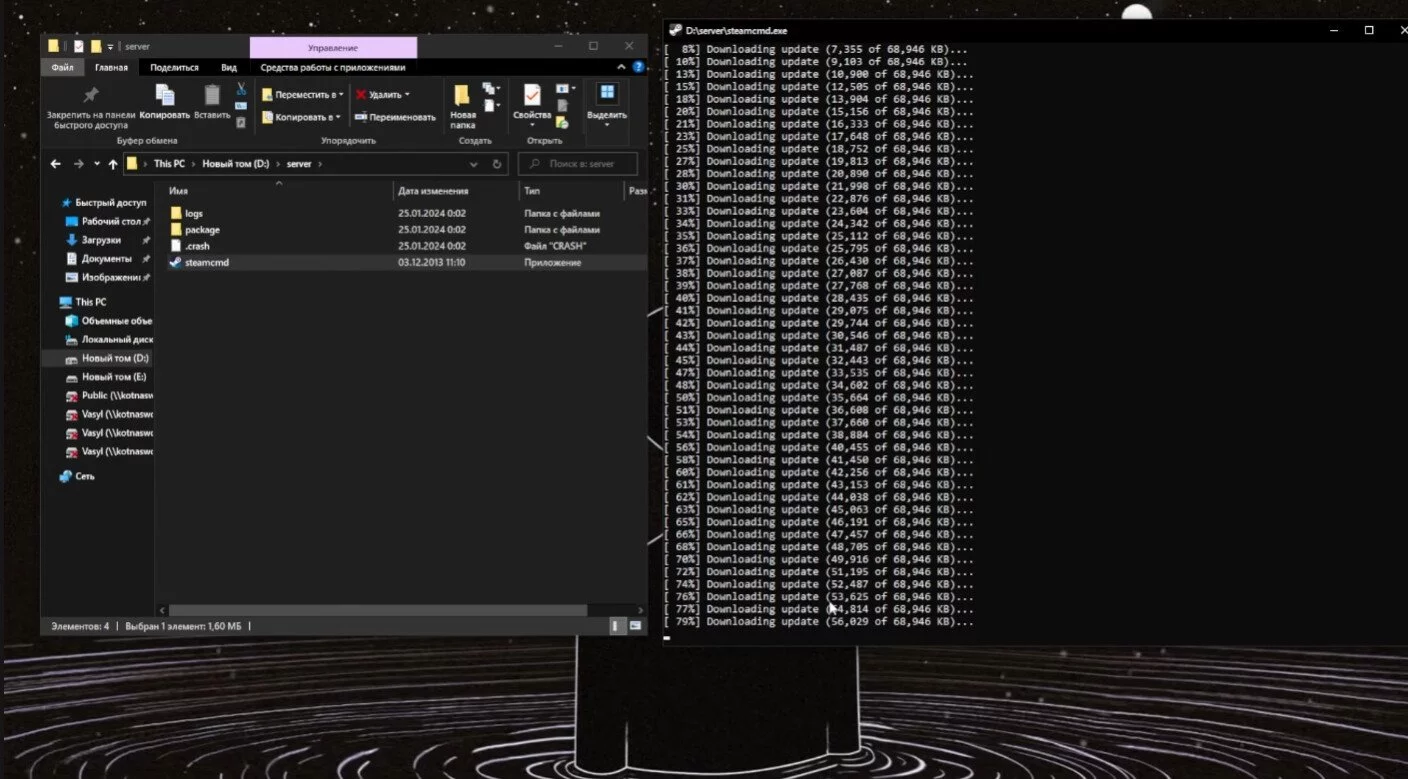
Task: Click the Копировать (Copy) ribbon icon
Action: click(x=165, y=96)
